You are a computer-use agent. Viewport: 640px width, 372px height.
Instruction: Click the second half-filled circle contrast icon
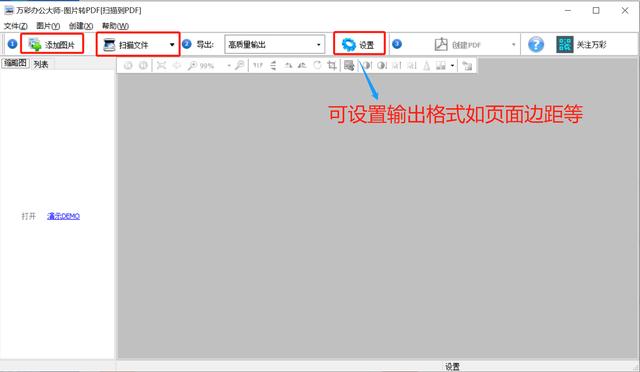tap(382, 65)
